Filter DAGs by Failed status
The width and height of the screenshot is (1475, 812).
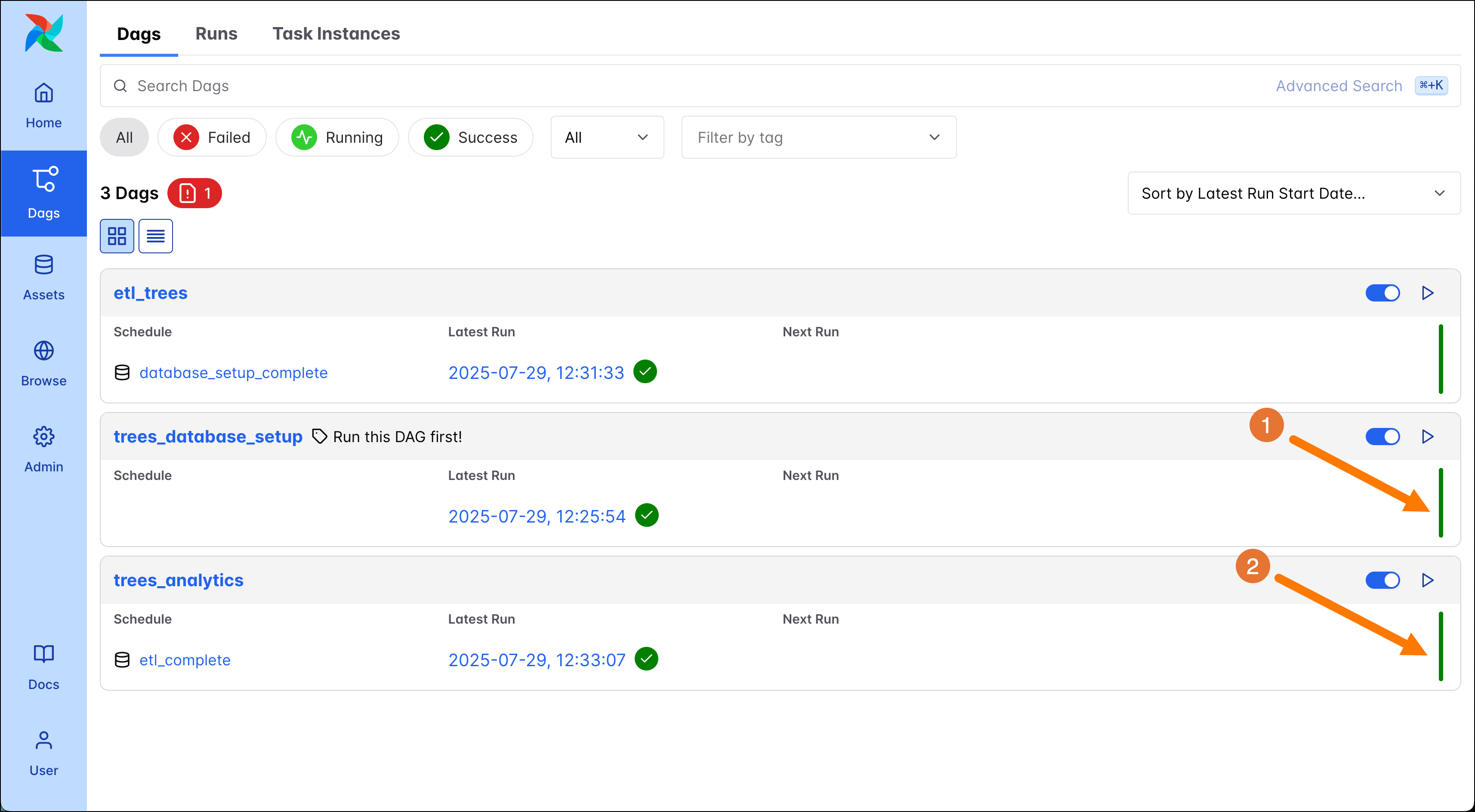[212, 137]
